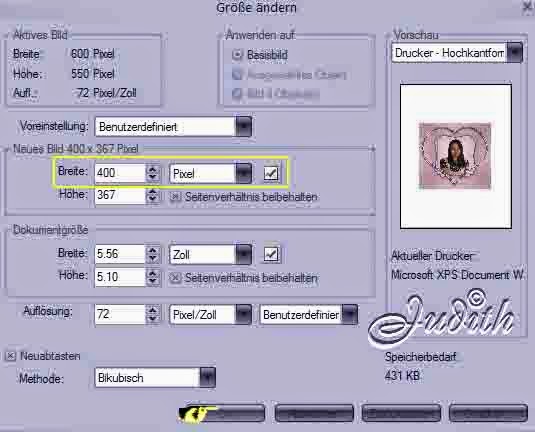Click the Dokumentgröße Breite field showing 5.56
Image resolution: width=535 pixels, height=432 pixels.
coord(120,254)
